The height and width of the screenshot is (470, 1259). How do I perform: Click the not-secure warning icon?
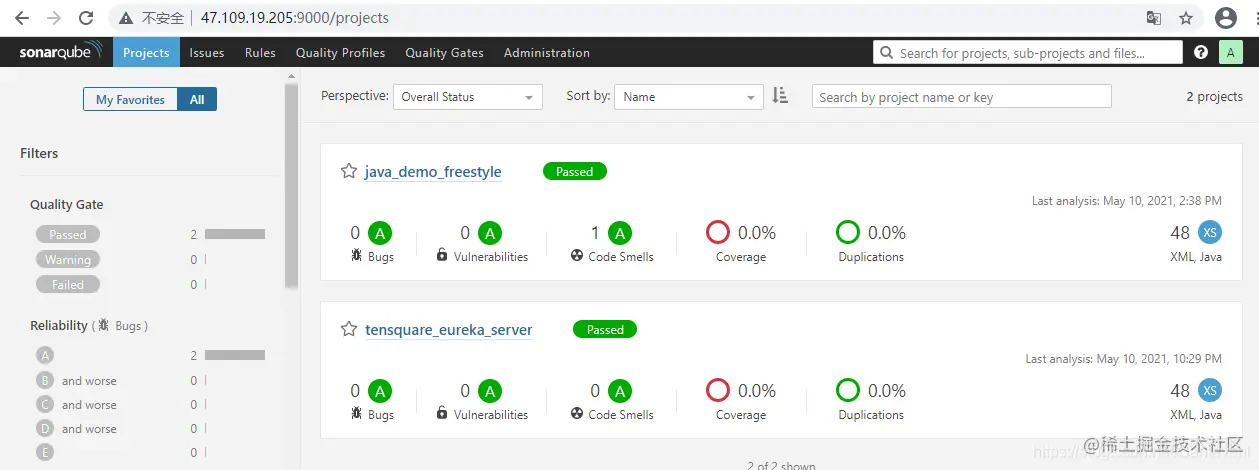(126, 18)
